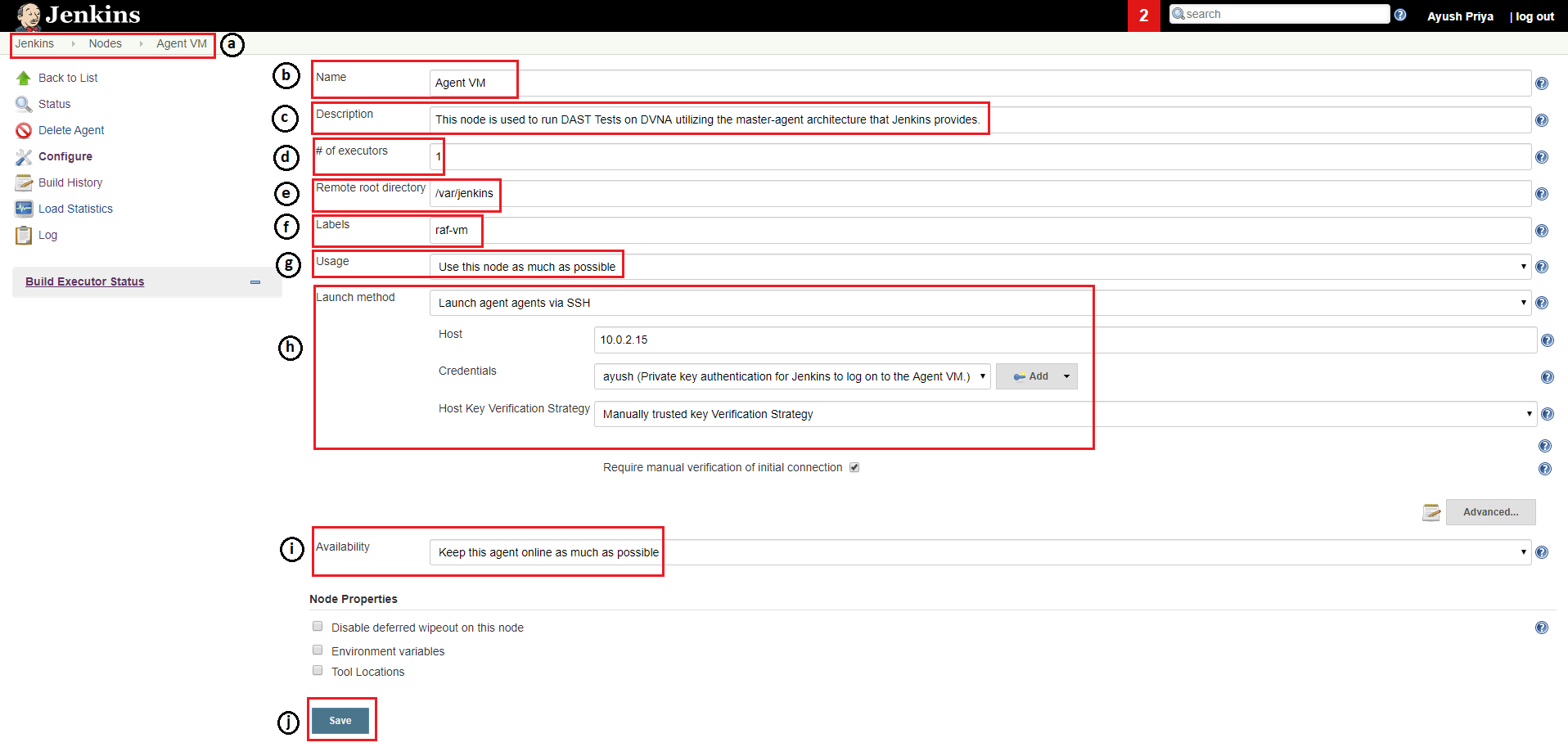Click the Build History notepad icon
The image size is (1568, 747).
click(x=24, y=182)
